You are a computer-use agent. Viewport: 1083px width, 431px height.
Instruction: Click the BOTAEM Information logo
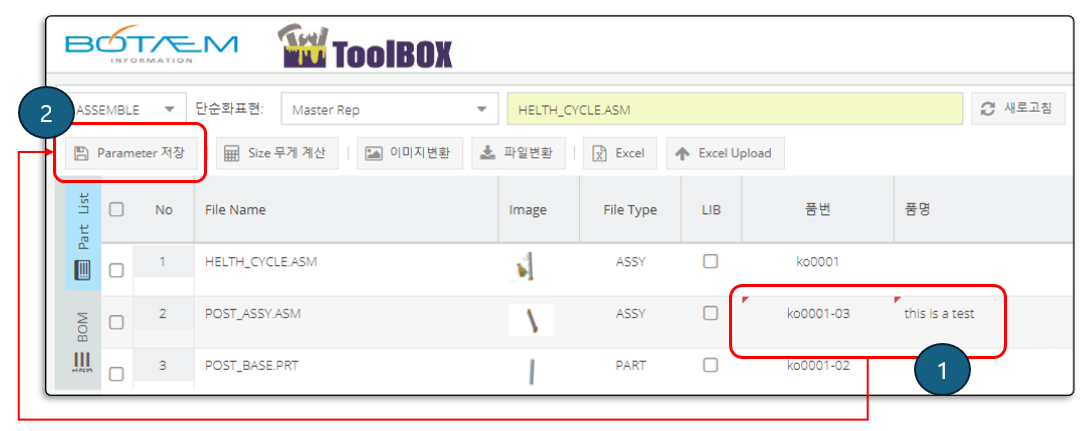click(x=151, y=44)
